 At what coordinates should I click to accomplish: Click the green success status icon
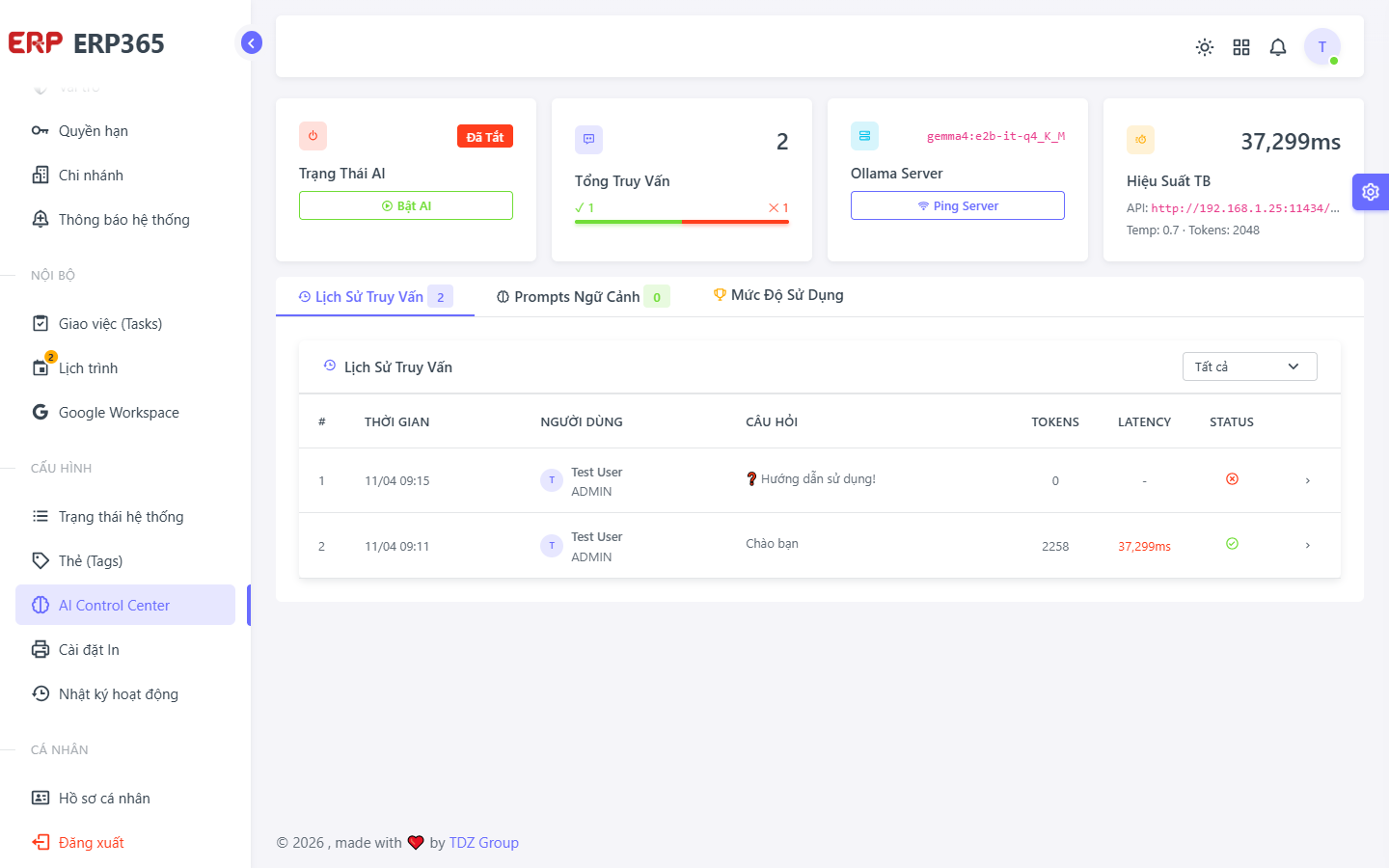[1232, 544]
